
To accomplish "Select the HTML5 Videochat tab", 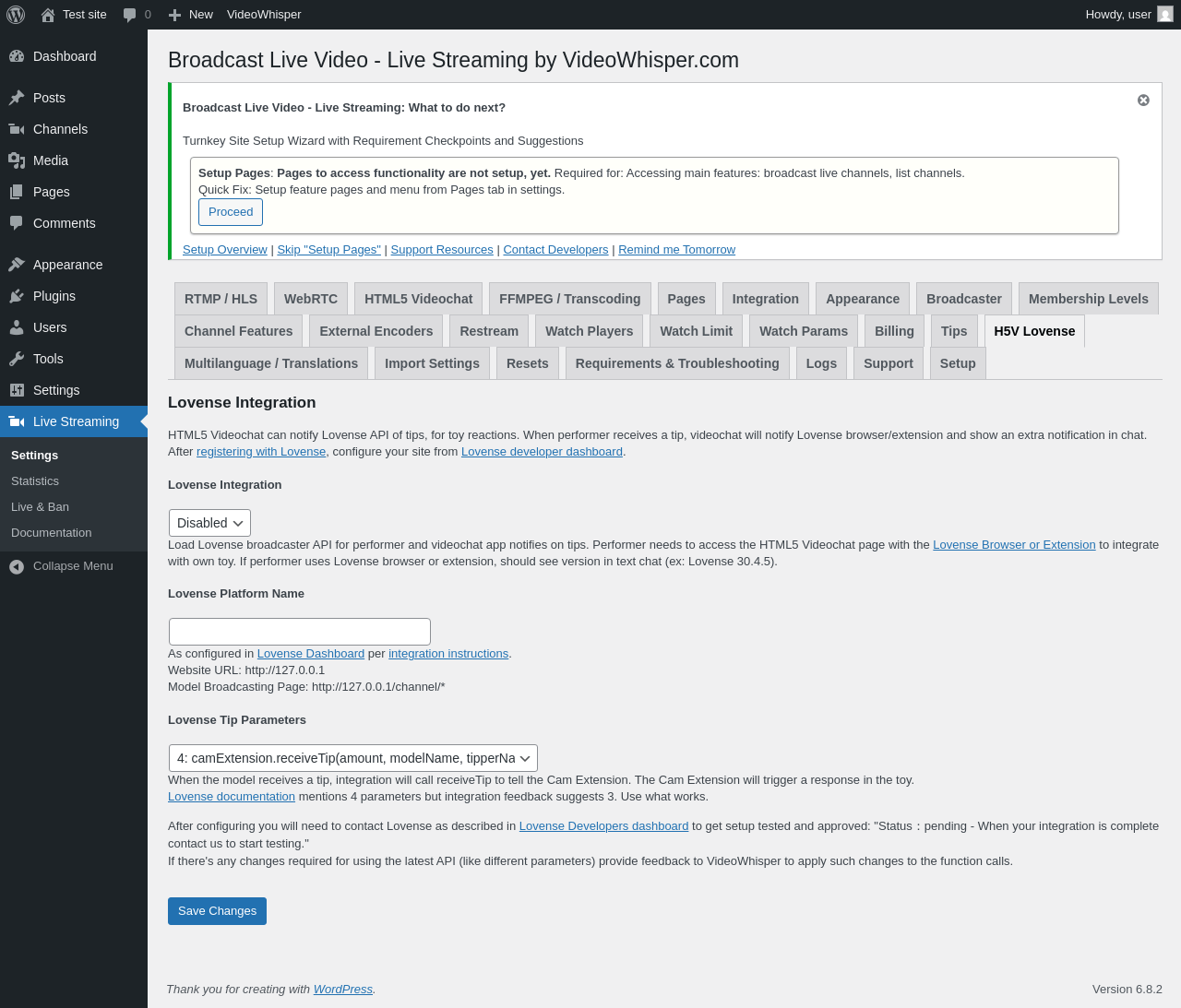I will point(418,299).
